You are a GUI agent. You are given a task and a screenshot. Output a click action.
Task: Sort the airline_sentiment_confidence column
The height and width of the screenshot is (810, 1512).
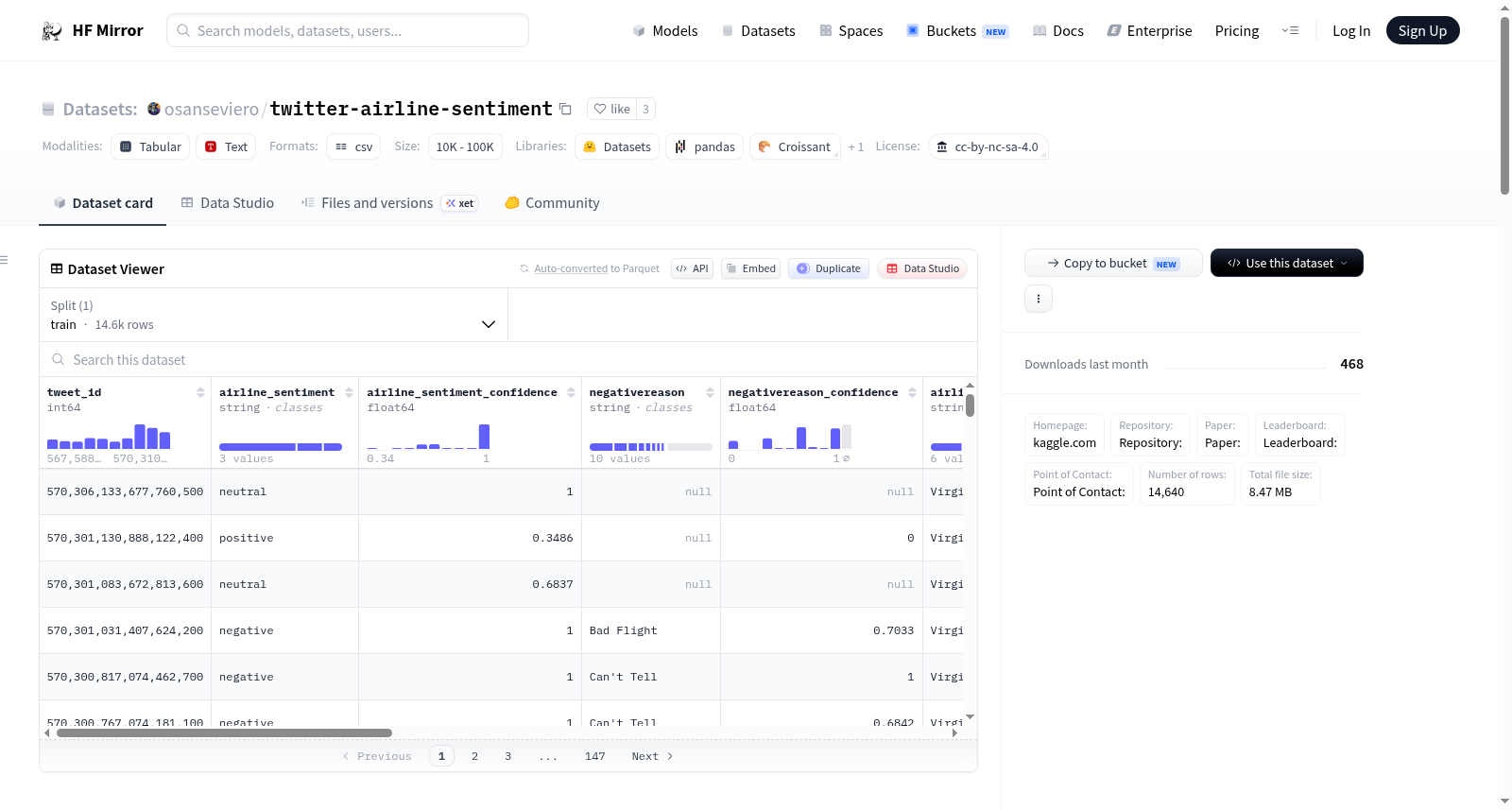pos(571,392)
